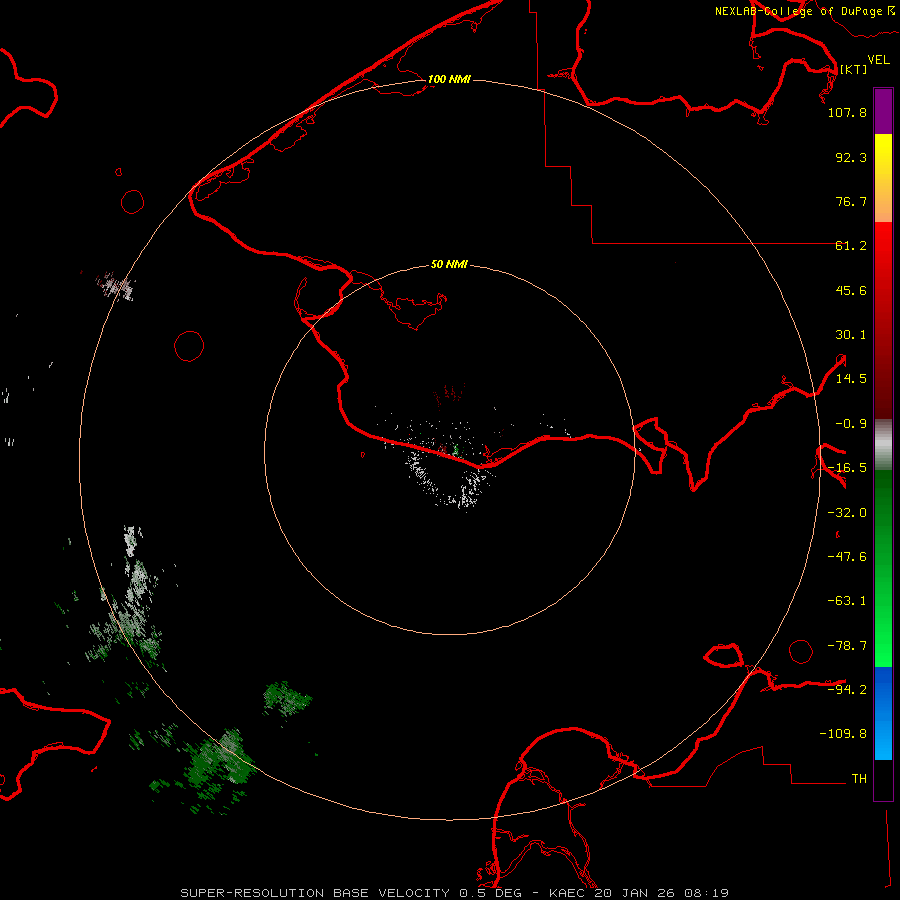Click the 76.7 velocity scale value
The width and height of the screenshot is (900, 900).
coord(851,201)
